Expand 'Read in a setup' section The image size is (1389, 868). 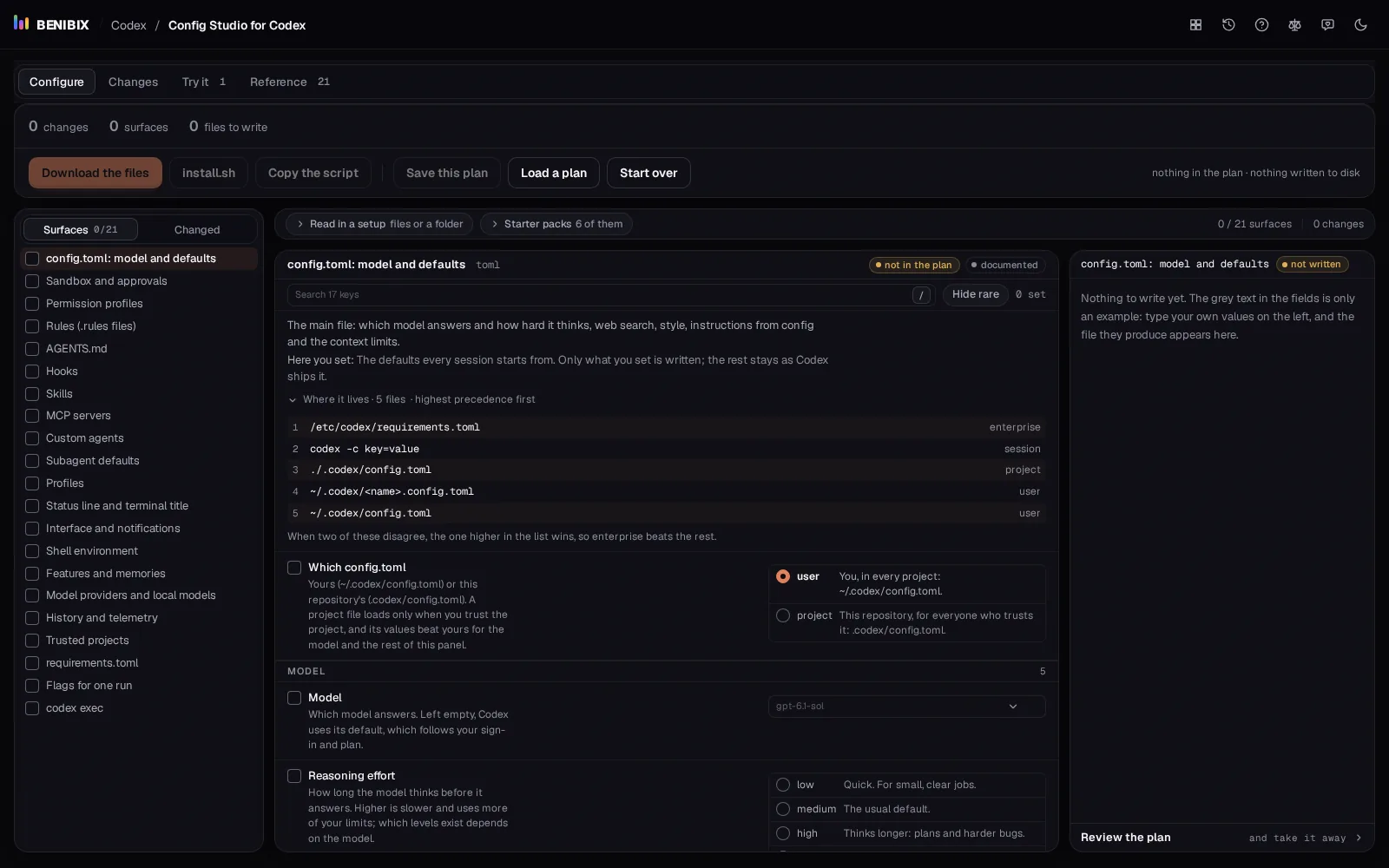pyautogui.click(x=379, y=224)
